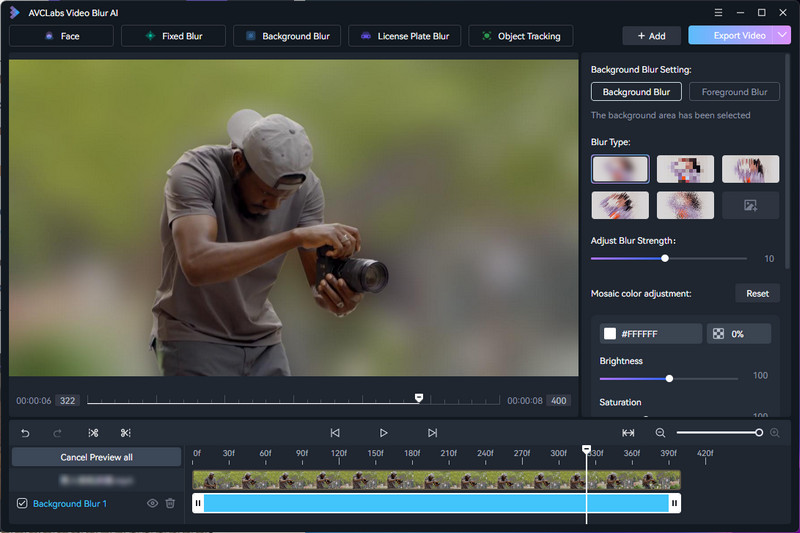Click the right handle of blur clip

674,503
